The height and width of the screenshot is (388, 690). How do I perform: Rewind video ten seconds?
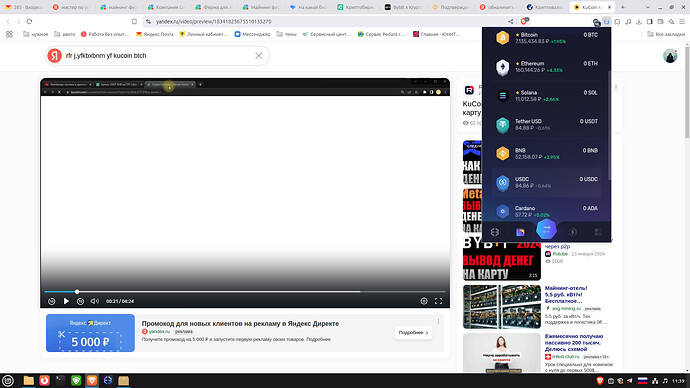click(x=51, y=301)
